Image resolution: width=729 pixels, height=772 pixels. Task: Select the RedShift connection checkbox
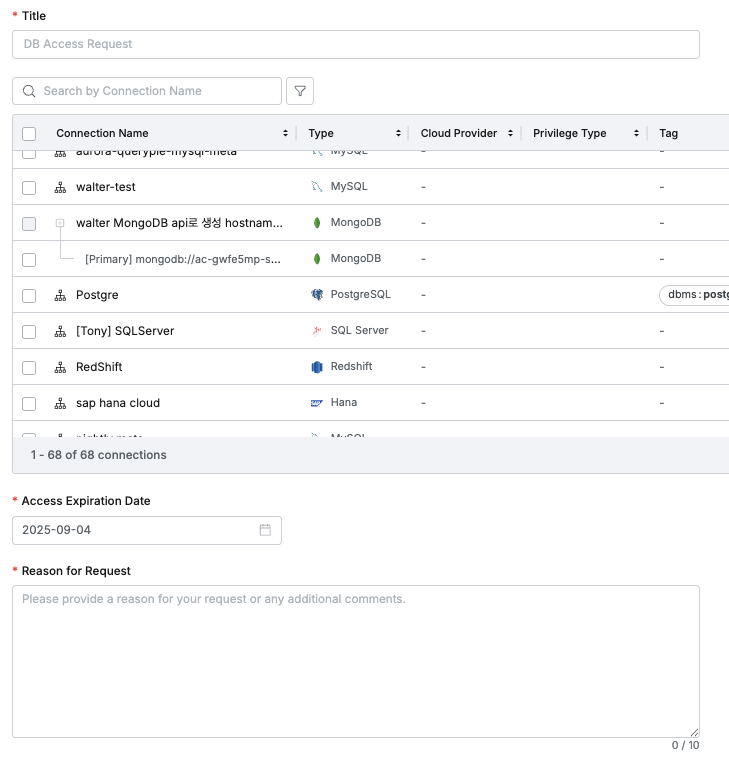coord(29,367)
